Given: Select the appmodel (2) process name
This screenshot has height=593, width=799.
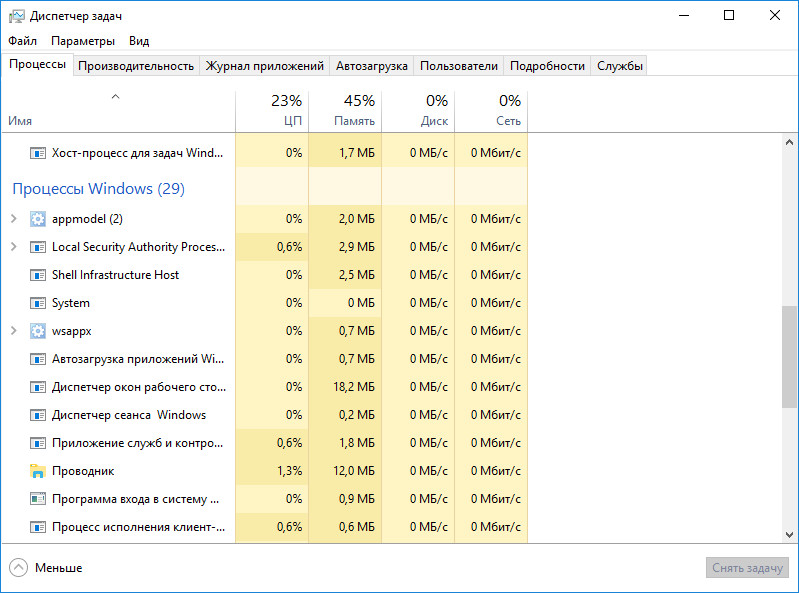Looking at the screenshot, I should point(87,219).
